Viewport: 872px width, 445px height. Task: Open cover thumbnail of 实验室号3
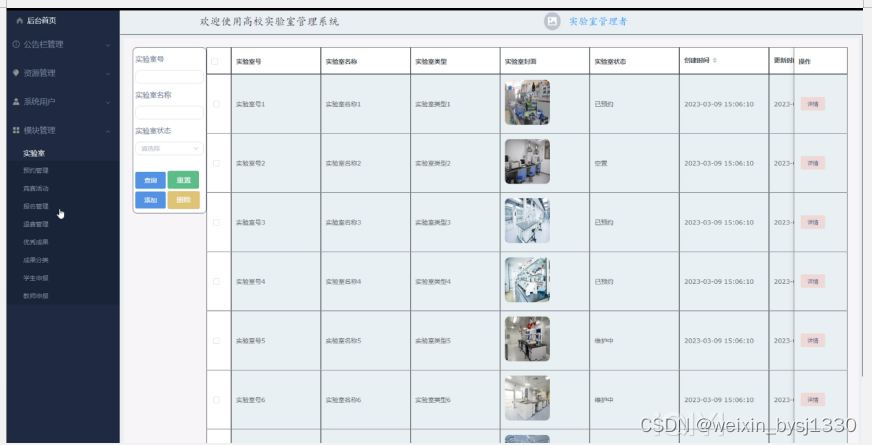(527, 220)
